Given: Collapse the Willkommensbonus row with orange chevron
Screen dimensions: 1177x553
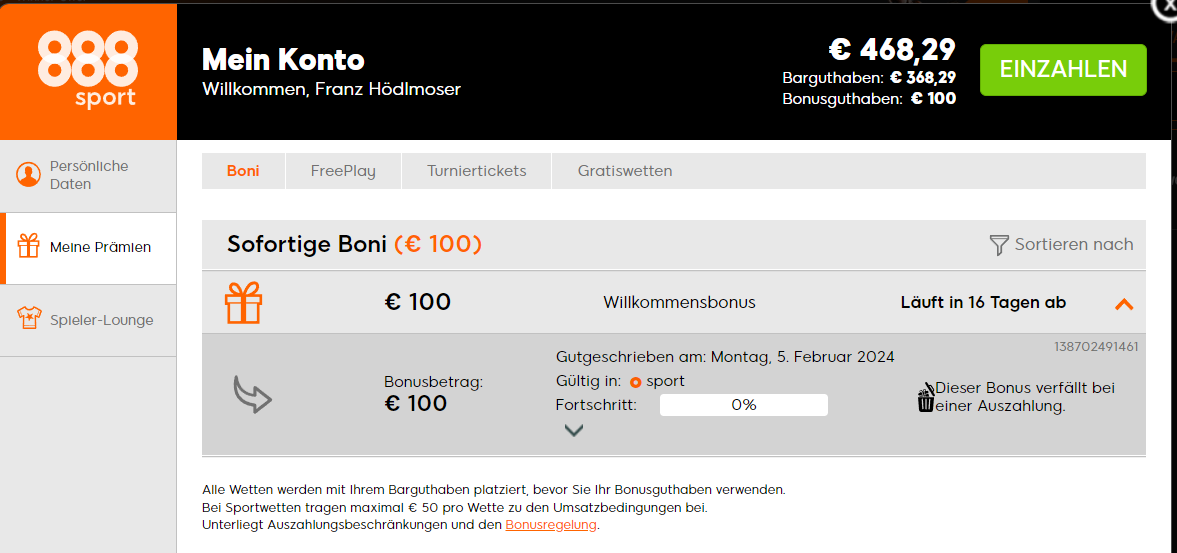Looking at the screenshot, I should [x=1124, y=304].
